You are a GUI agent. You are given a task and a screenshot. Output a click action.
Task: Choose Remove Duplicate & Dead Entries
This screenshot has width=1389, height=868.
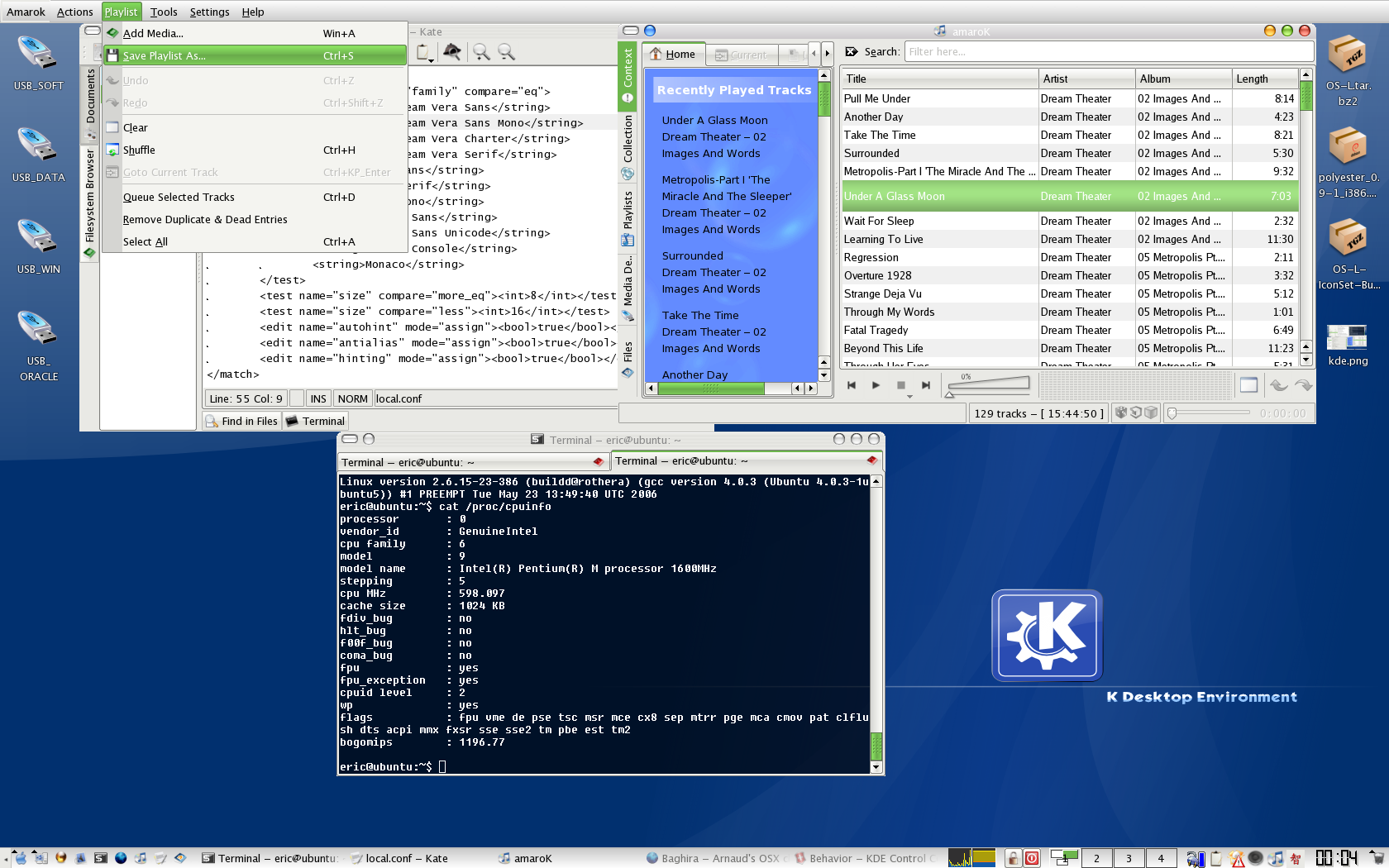pyautogui.click(x=254, y=219)
